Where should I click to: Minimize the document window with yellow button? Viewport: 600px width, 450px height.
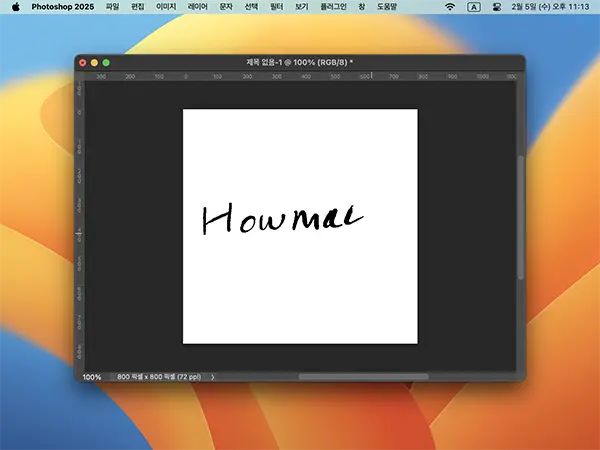tap(94, 63)
